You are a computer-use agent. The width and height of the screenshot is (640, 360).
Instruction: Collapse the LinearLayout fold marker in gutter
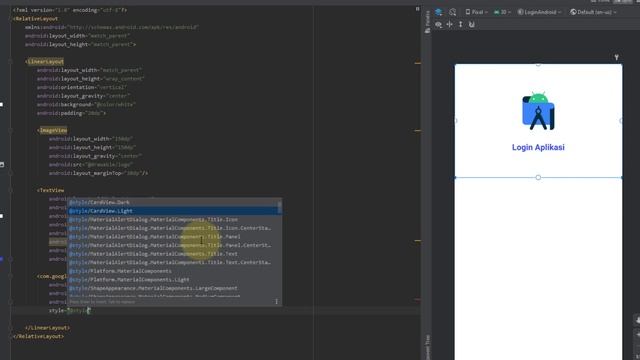(x=11, y=62)
